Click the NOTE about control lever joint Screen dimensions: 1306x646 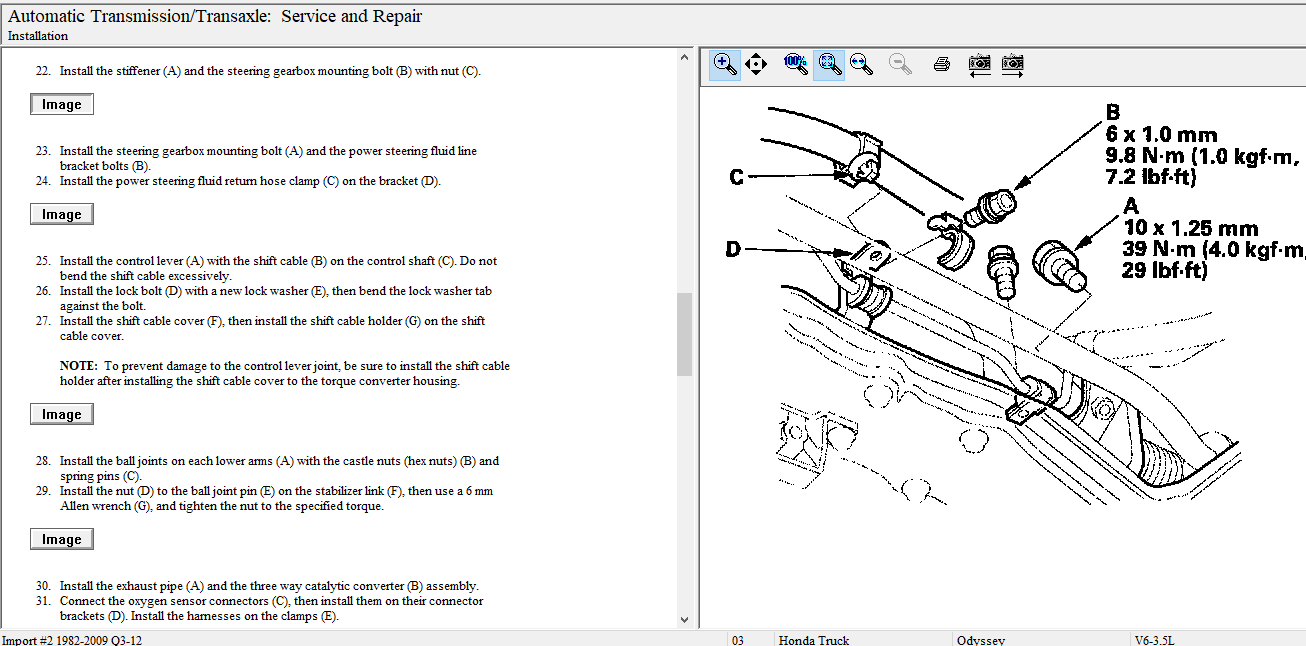pyautogui.click(x=285, y=373)
